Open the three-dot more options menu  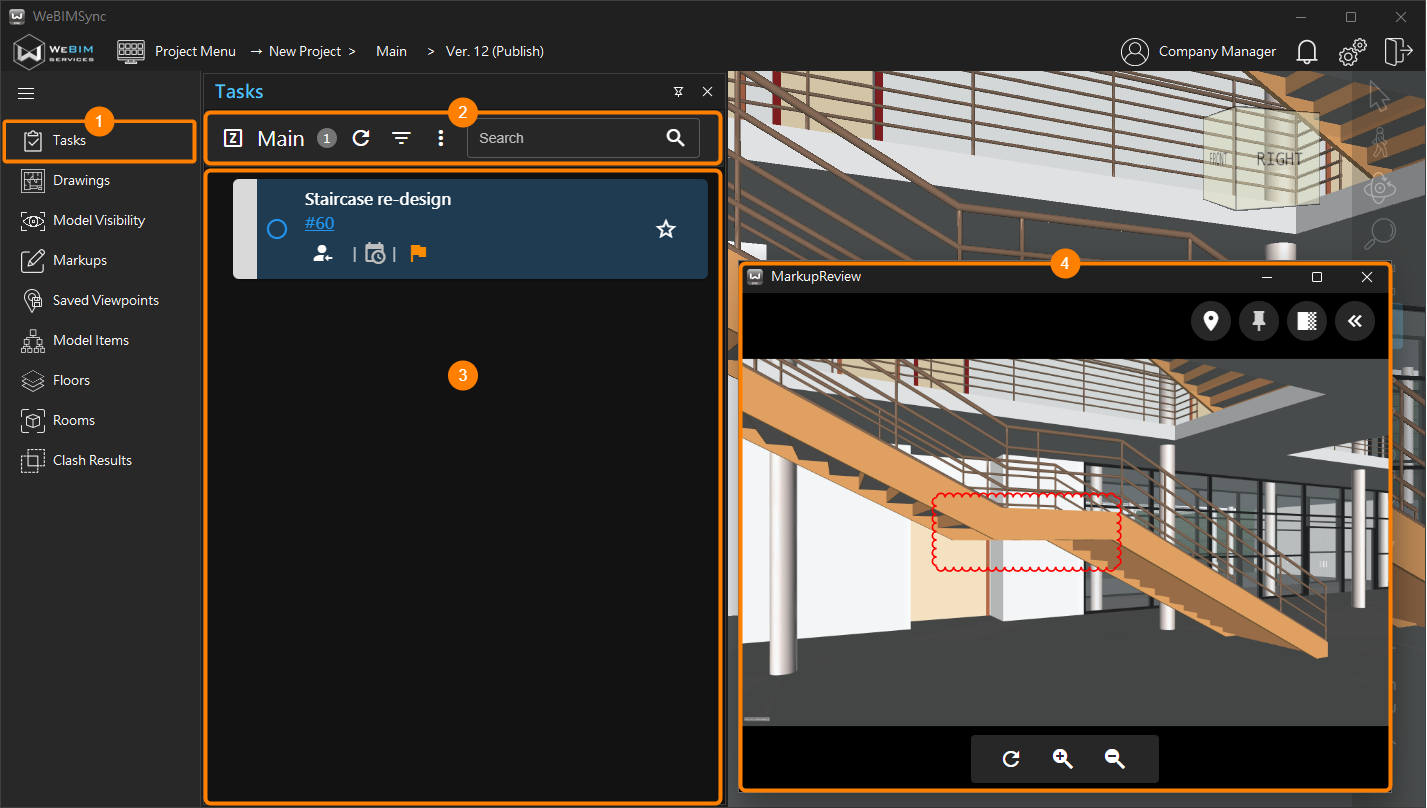441,138
